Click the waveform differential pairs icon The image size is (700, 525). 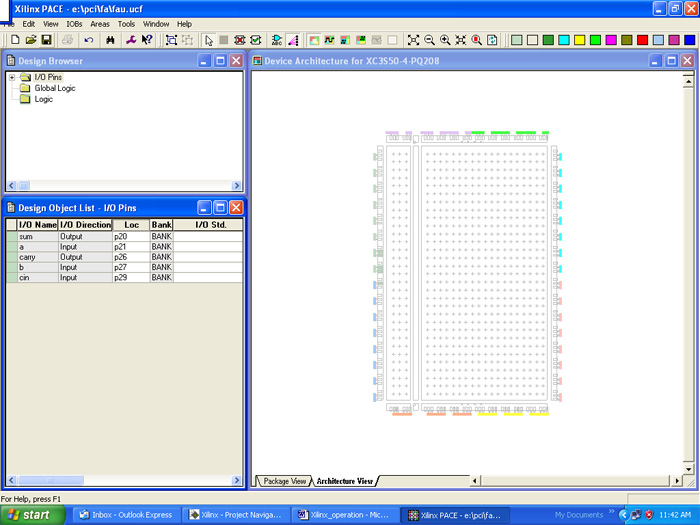pos(329,40)
